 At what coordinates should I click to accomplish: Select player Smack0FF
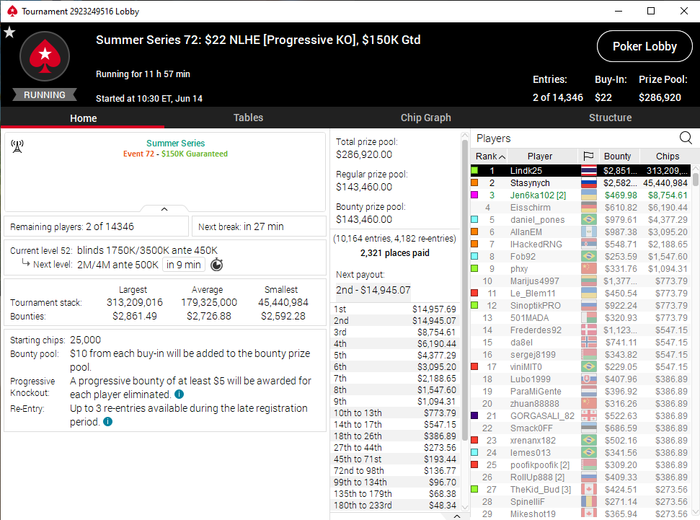click(x=580, y=428)
